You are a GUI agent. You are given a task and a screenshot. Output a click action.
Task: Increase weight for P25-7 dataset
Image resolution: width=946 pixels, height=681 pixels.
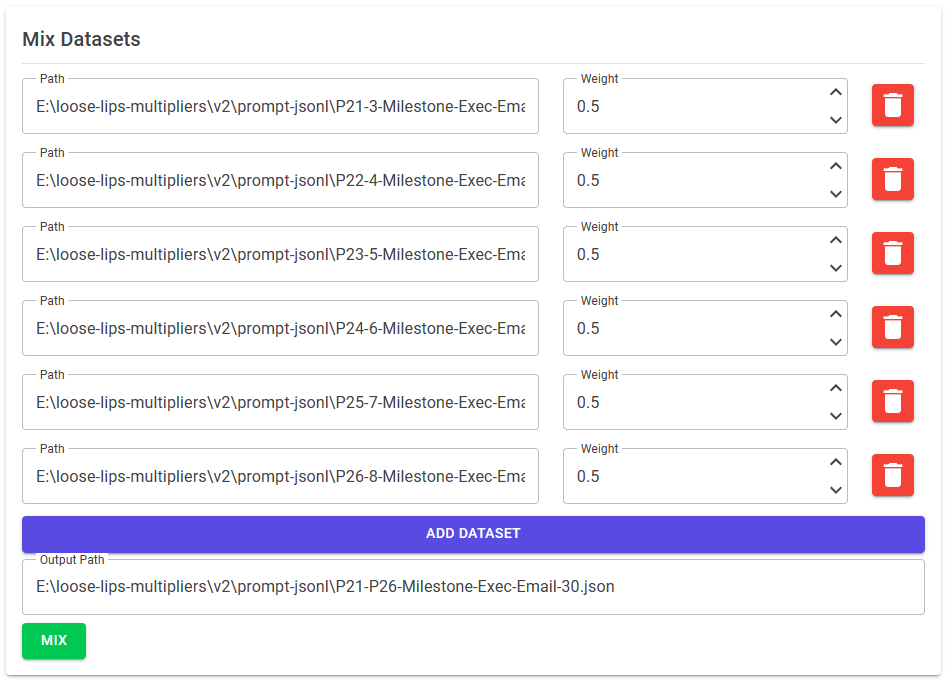(836, 388)
